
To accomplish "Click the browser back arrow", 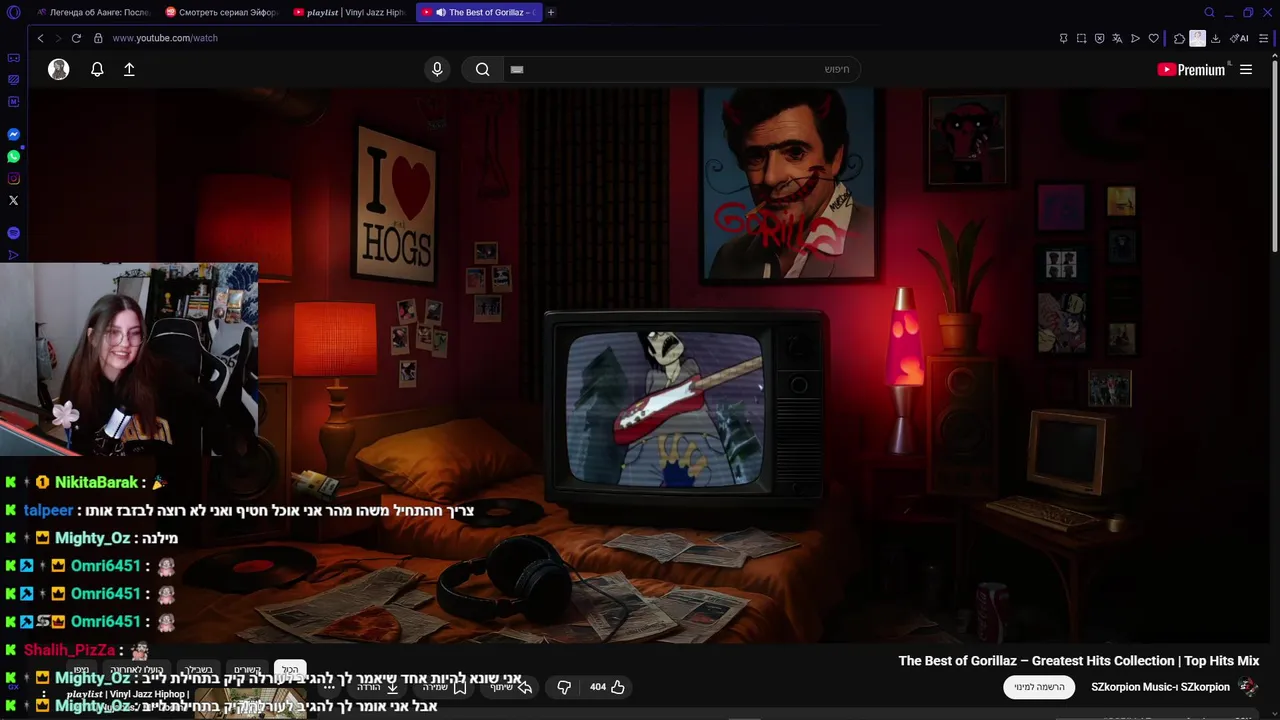I will click(40, 38).
